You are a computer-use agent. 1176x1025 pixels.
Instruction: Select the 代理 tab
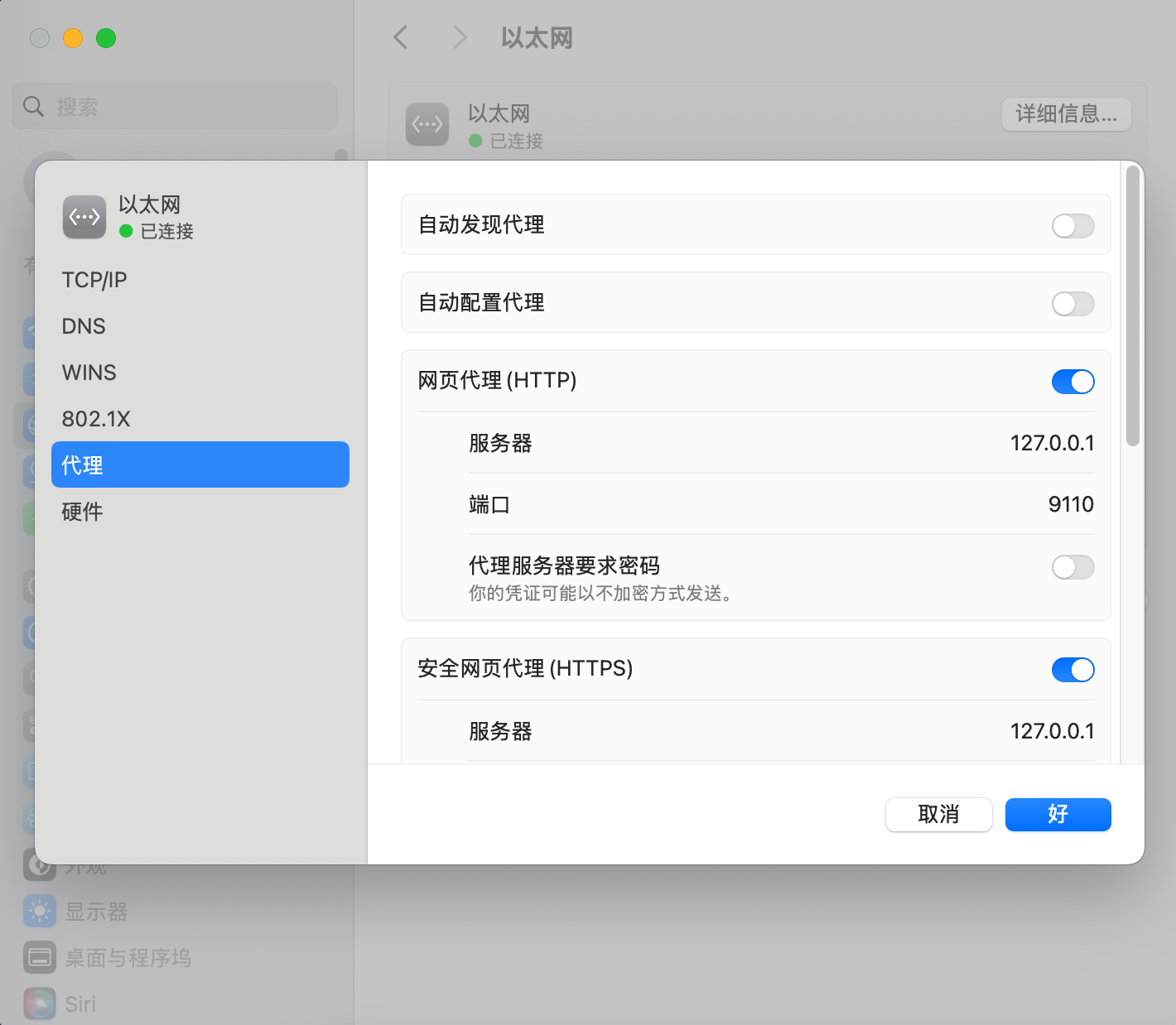200,464
